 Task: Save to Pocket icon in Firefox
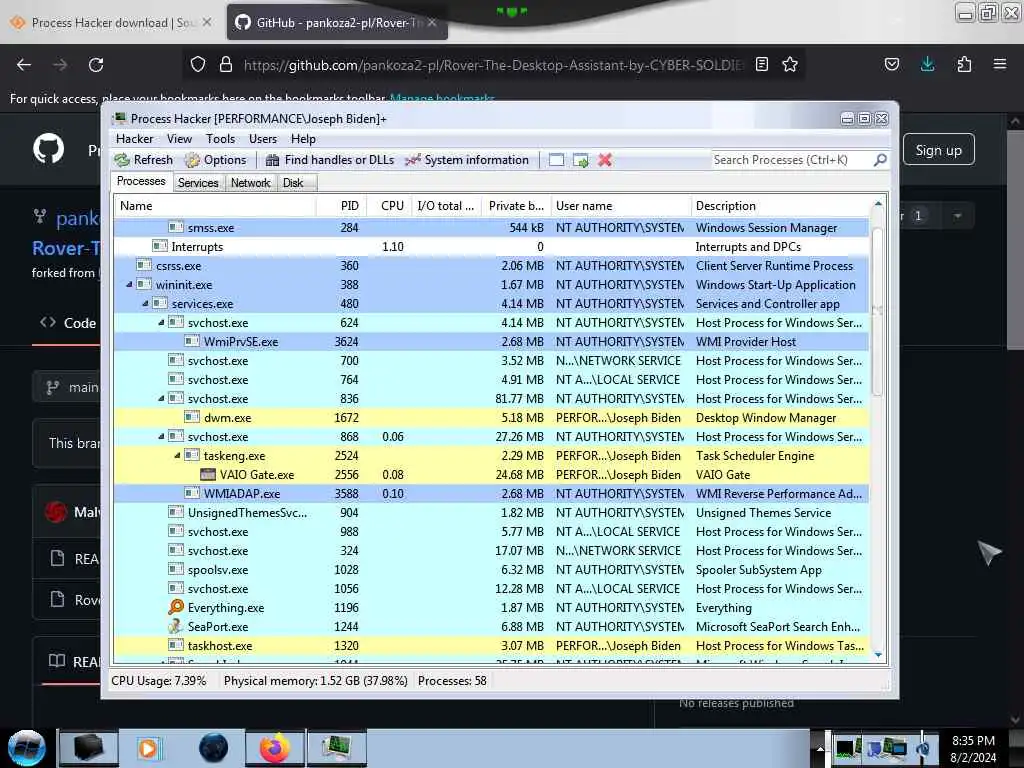[x=891, y=65]
